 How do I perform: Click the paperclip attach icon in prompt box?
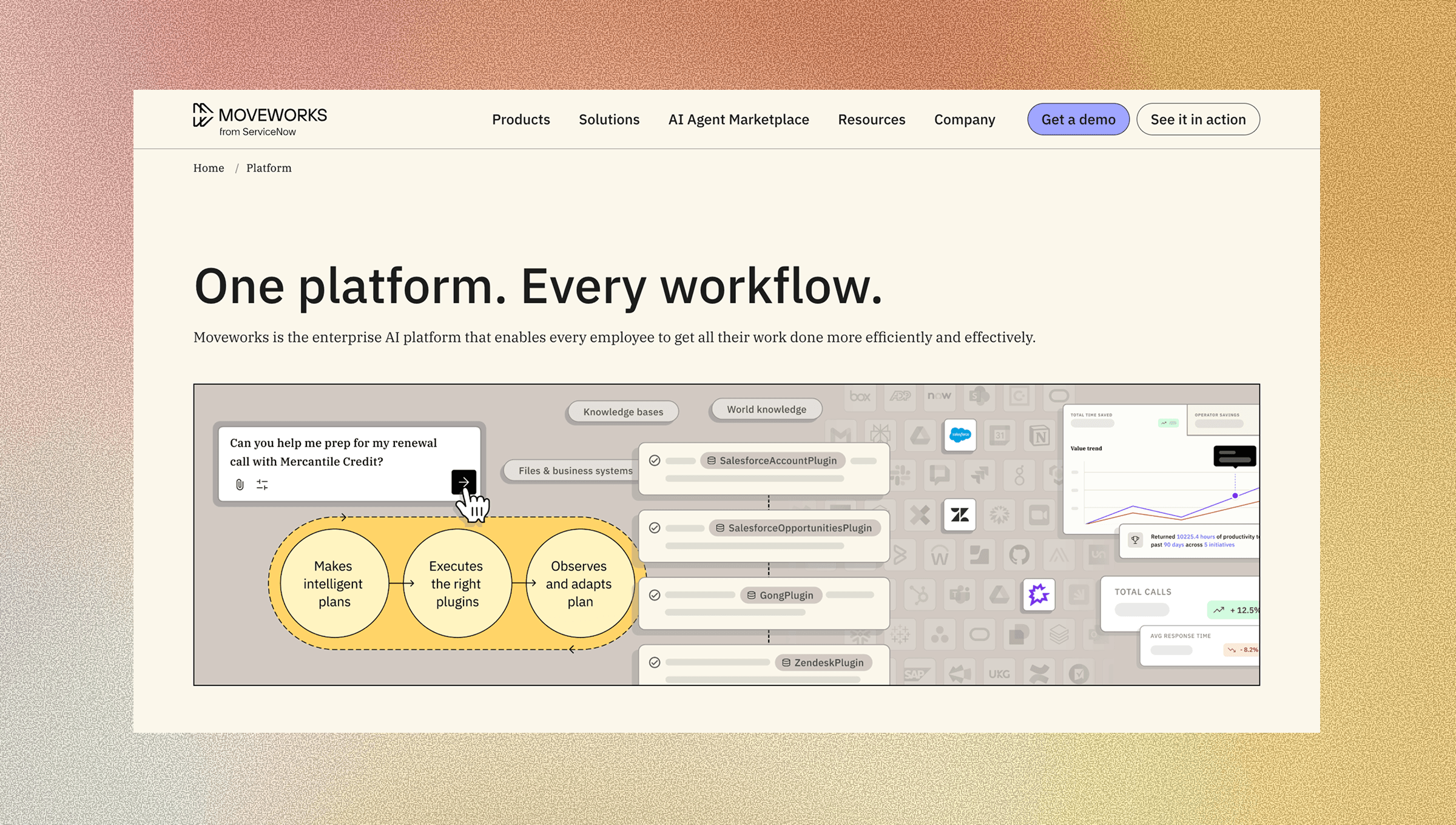240,485
